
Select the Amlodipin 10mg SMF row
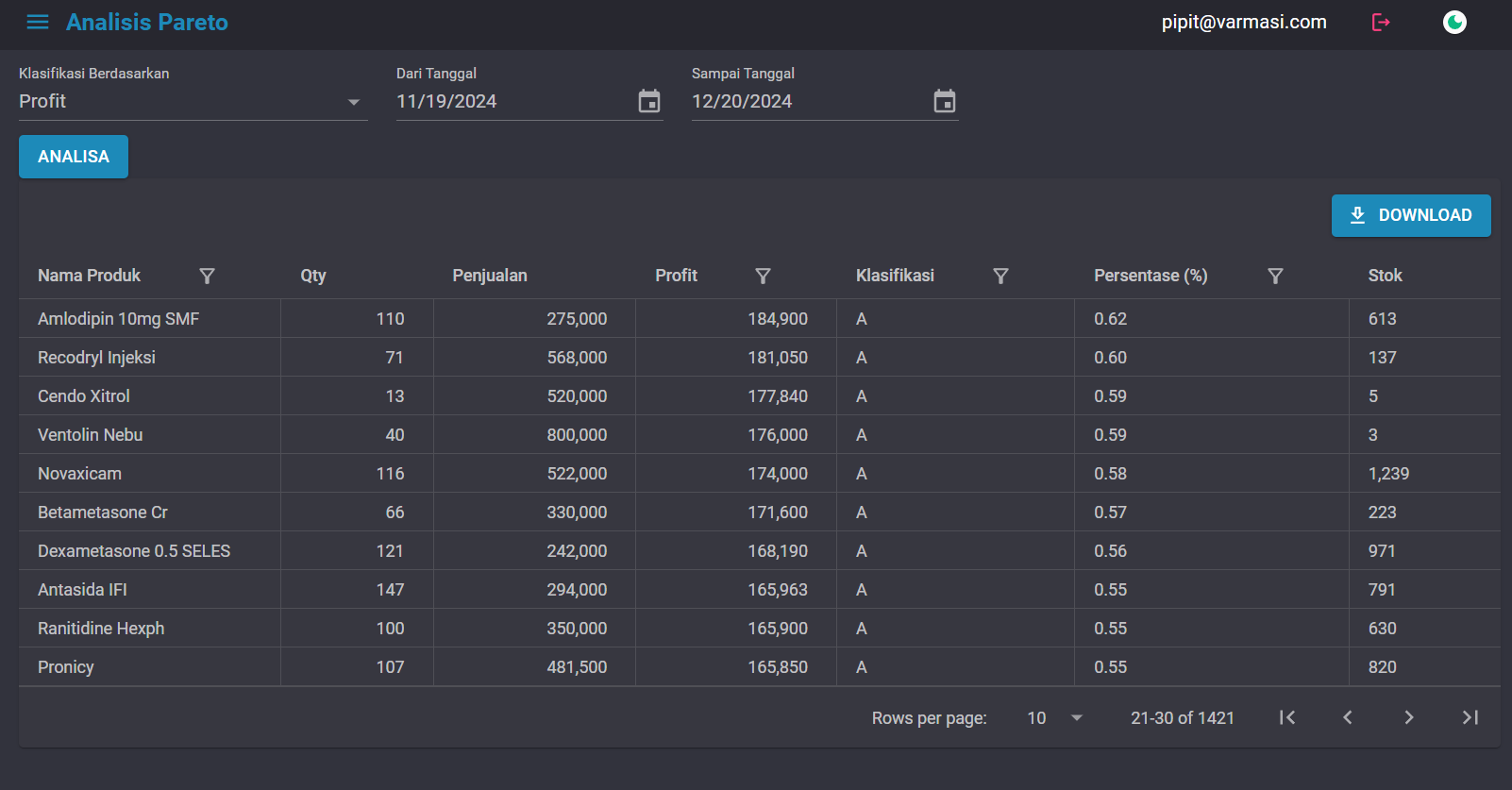[759, 319]
